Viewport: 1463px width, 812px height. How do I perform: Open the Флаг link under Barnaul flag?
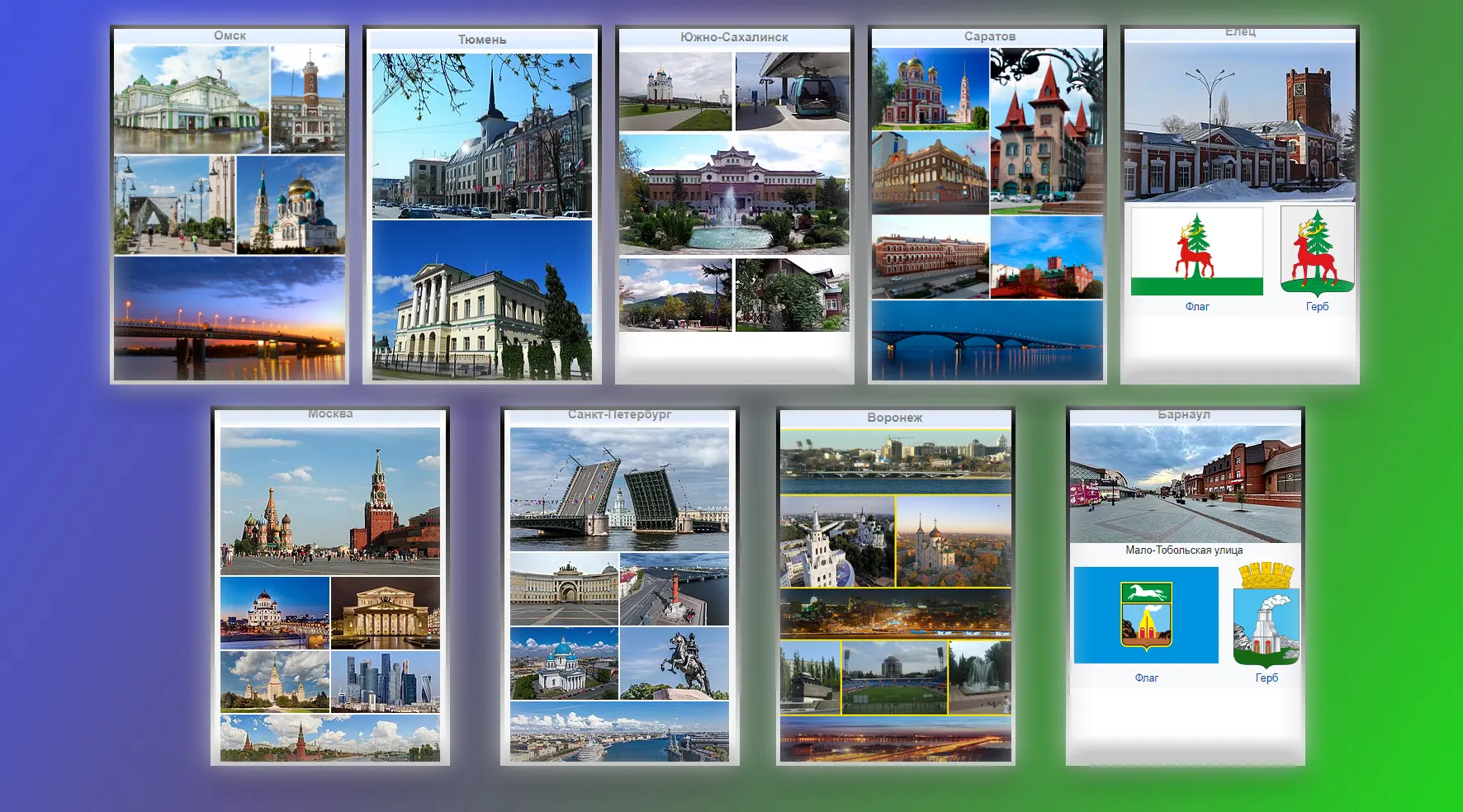pos(1146,678)
